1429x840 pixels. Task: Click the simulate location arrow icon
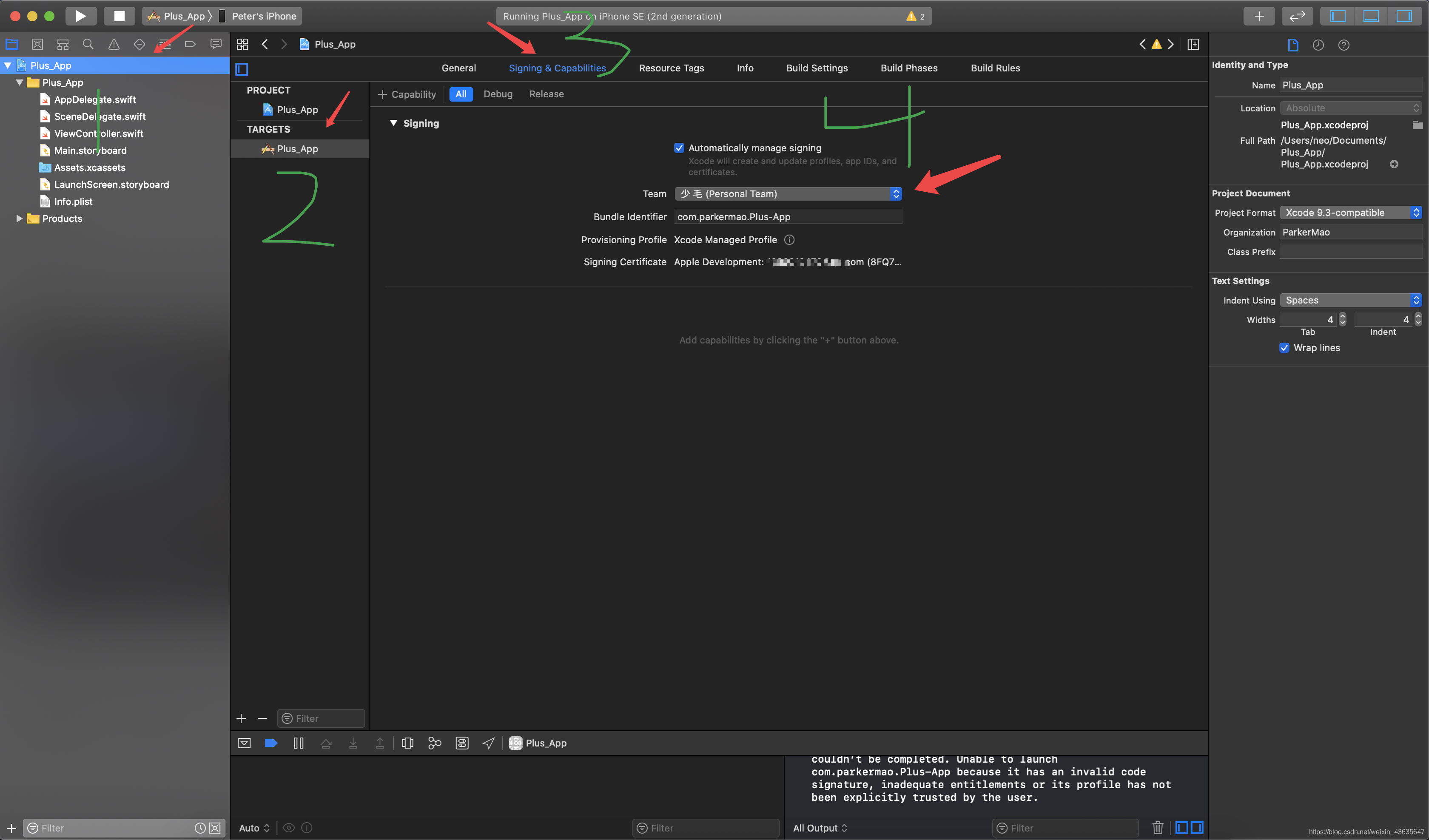click(488, 743)
